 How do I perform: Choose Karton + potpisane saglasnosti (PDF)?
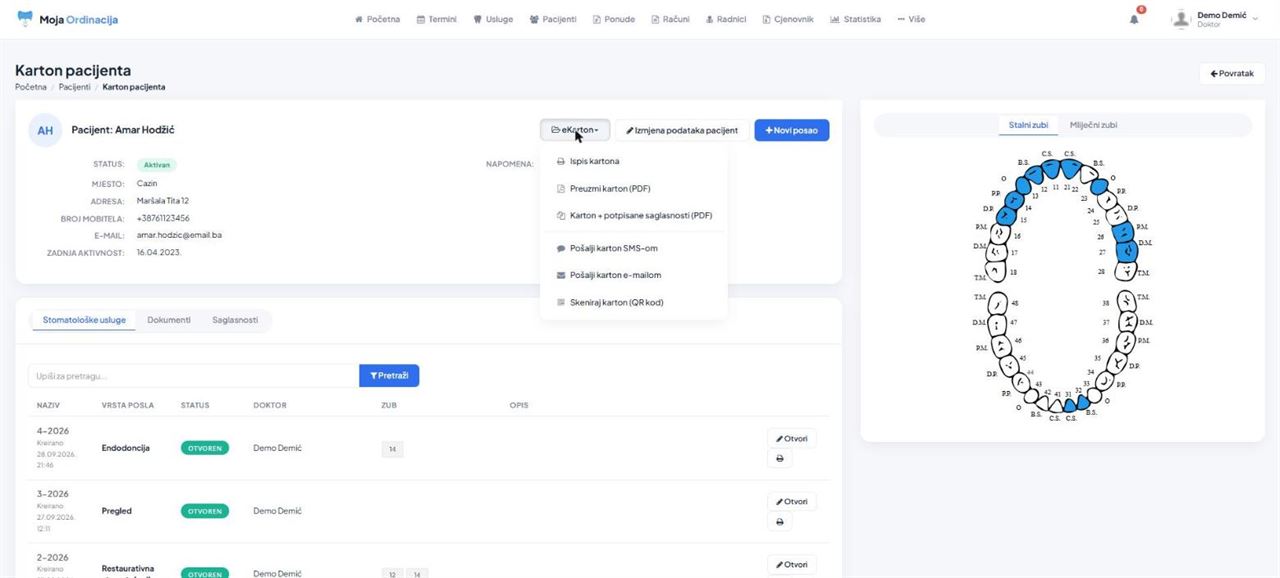pyautogui.click(x=634, y=215)
